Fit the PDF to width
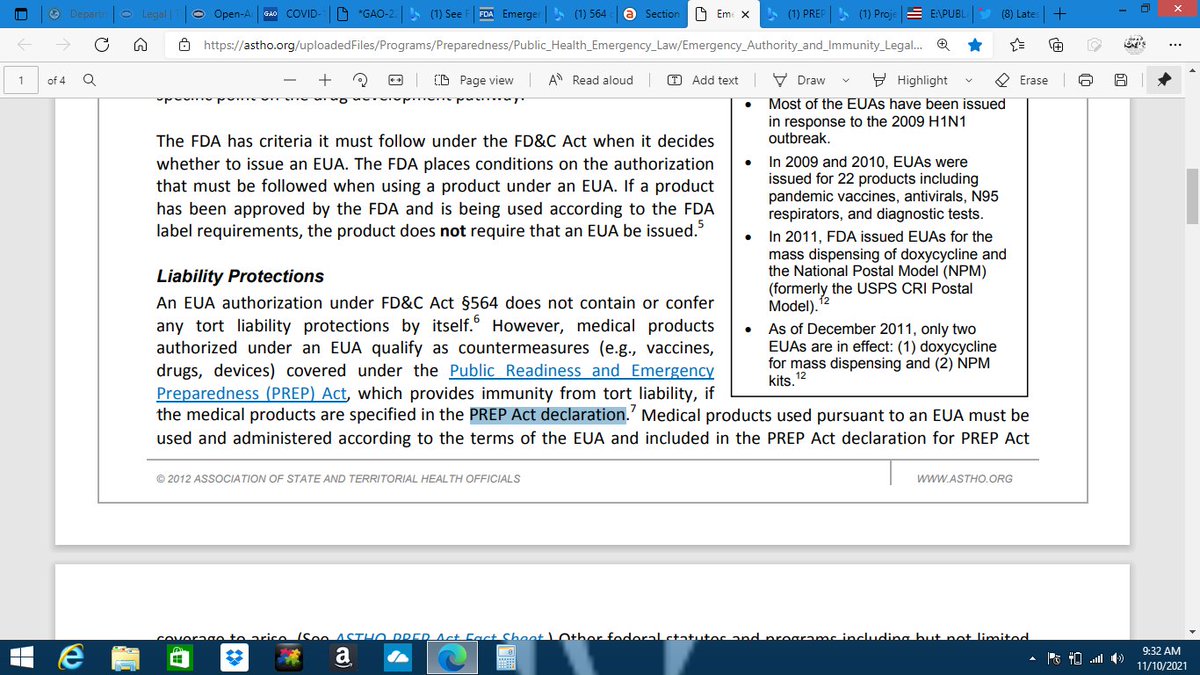Viewport: 1200px width, 675px height. click(395, 80)
